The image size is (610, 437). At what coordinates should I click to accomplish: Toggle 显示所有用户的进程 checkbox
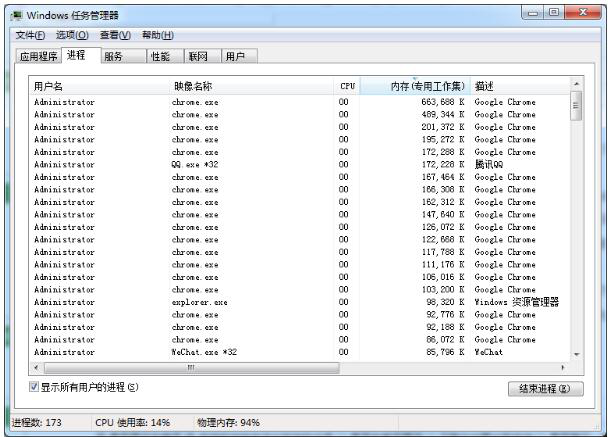pyautogui.click(x=34, y=386)
